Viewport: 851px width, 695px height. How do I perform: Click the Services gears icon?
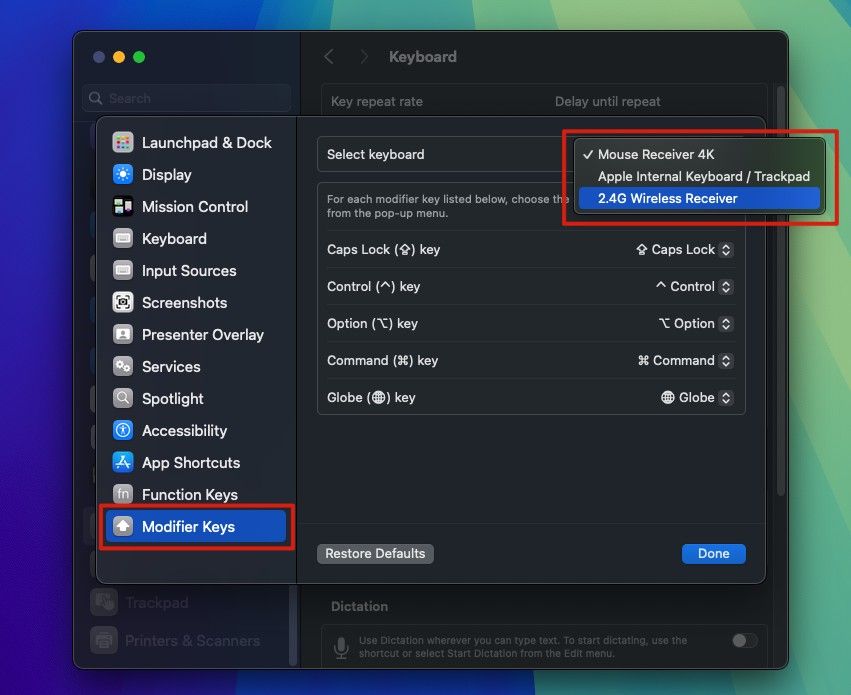click(x=123, y=367)
